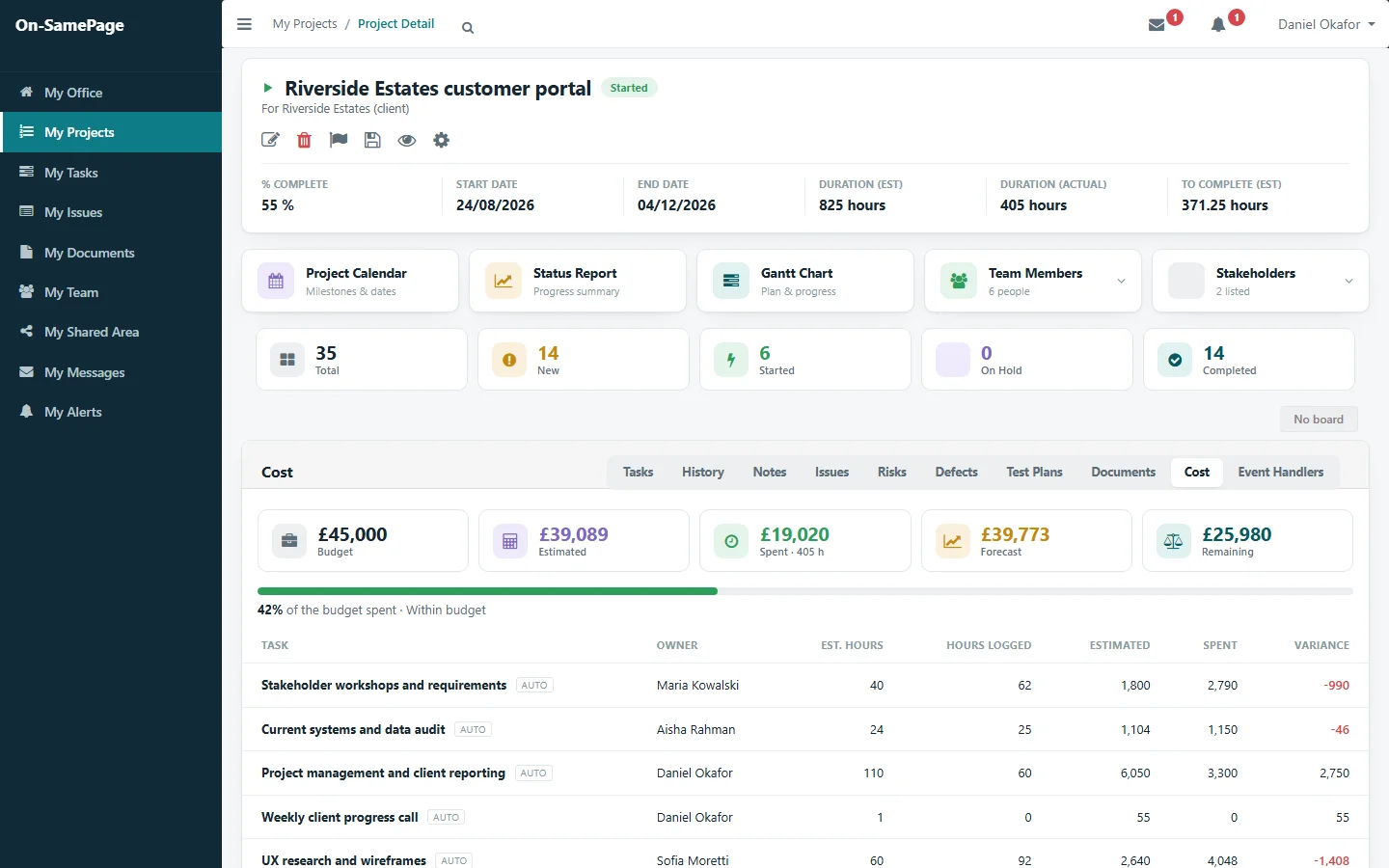Open the Test Plans tab
Image resolution: width=1389 pixels, height=868 pixels.
pyautogui.click(x=1034, y=472)
